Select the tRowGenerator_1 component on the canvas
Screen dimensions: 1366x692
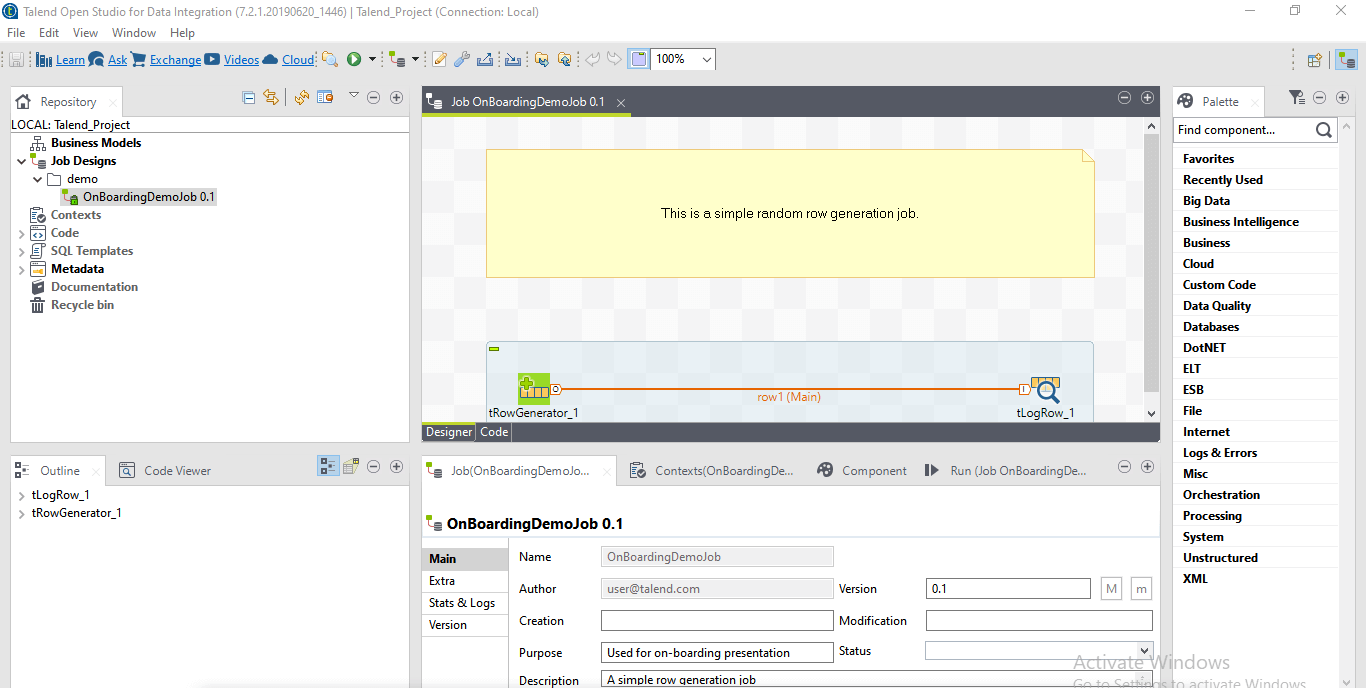click(x=533, y=388)
